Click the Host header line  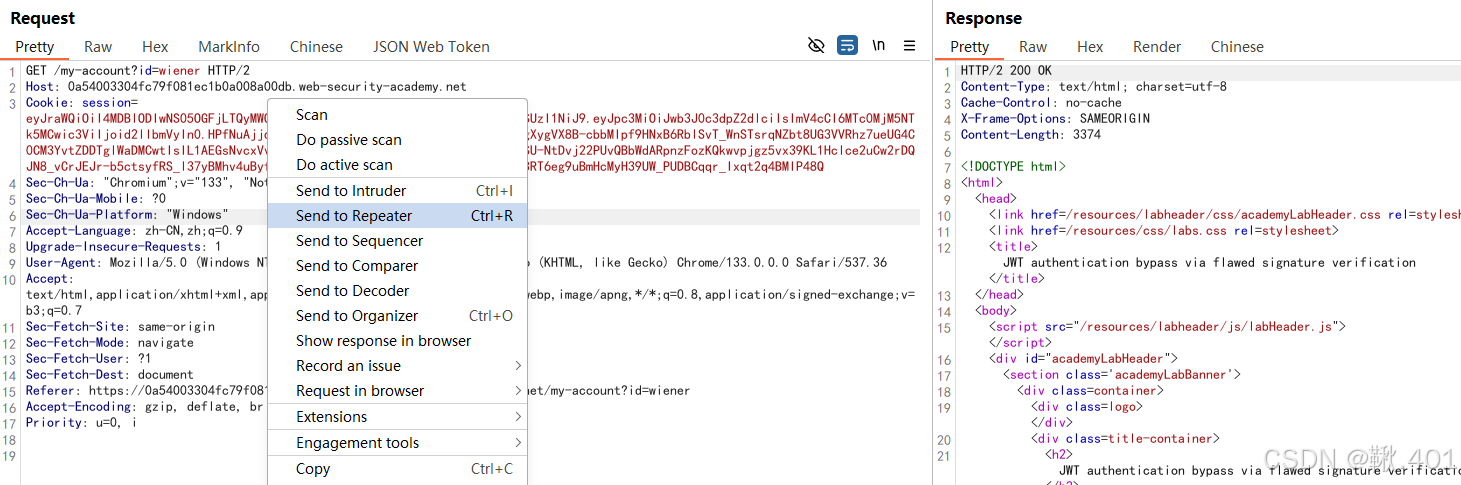click(x=246, y=87)
